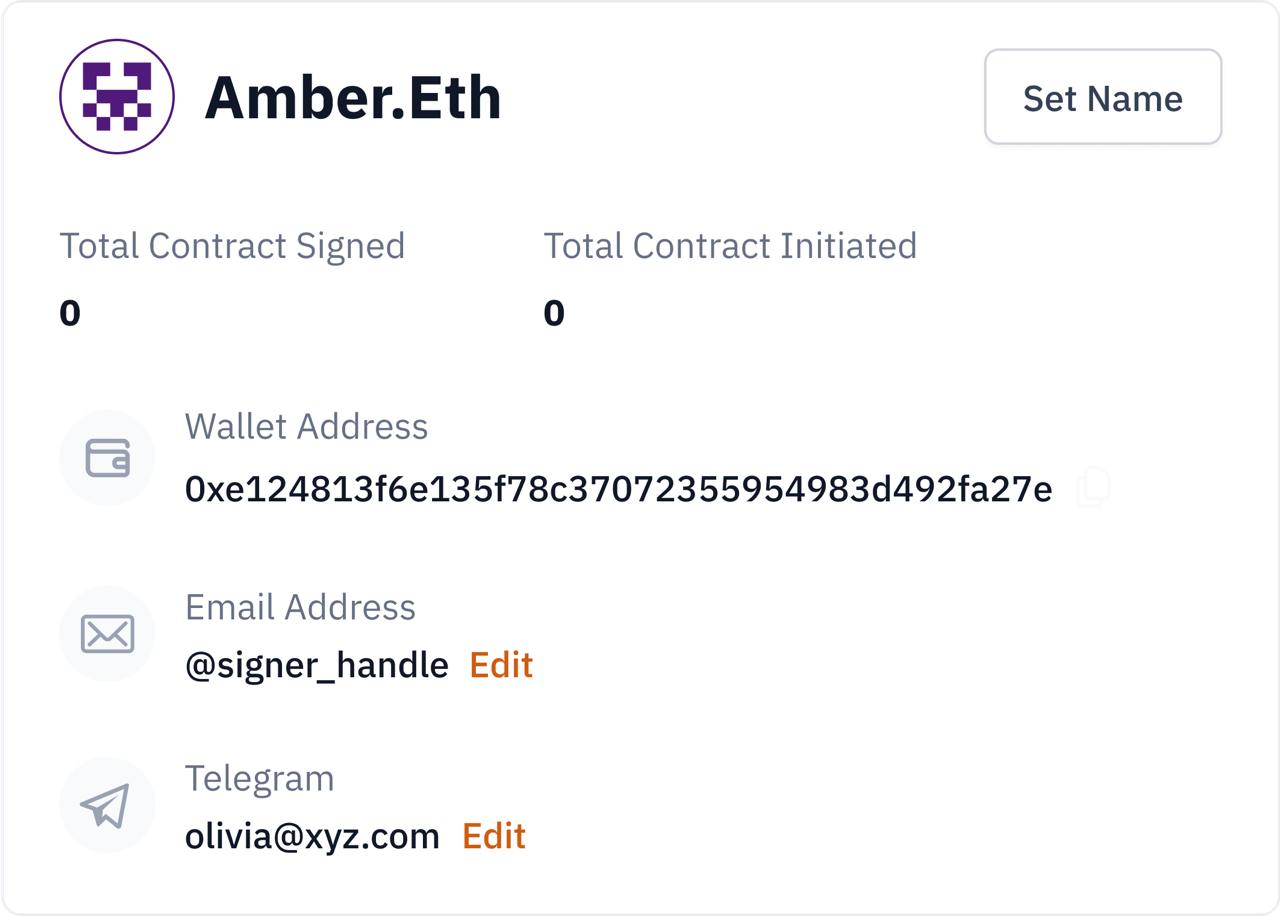
Task: Click the Email Address label
Action: tap(300, 607)
